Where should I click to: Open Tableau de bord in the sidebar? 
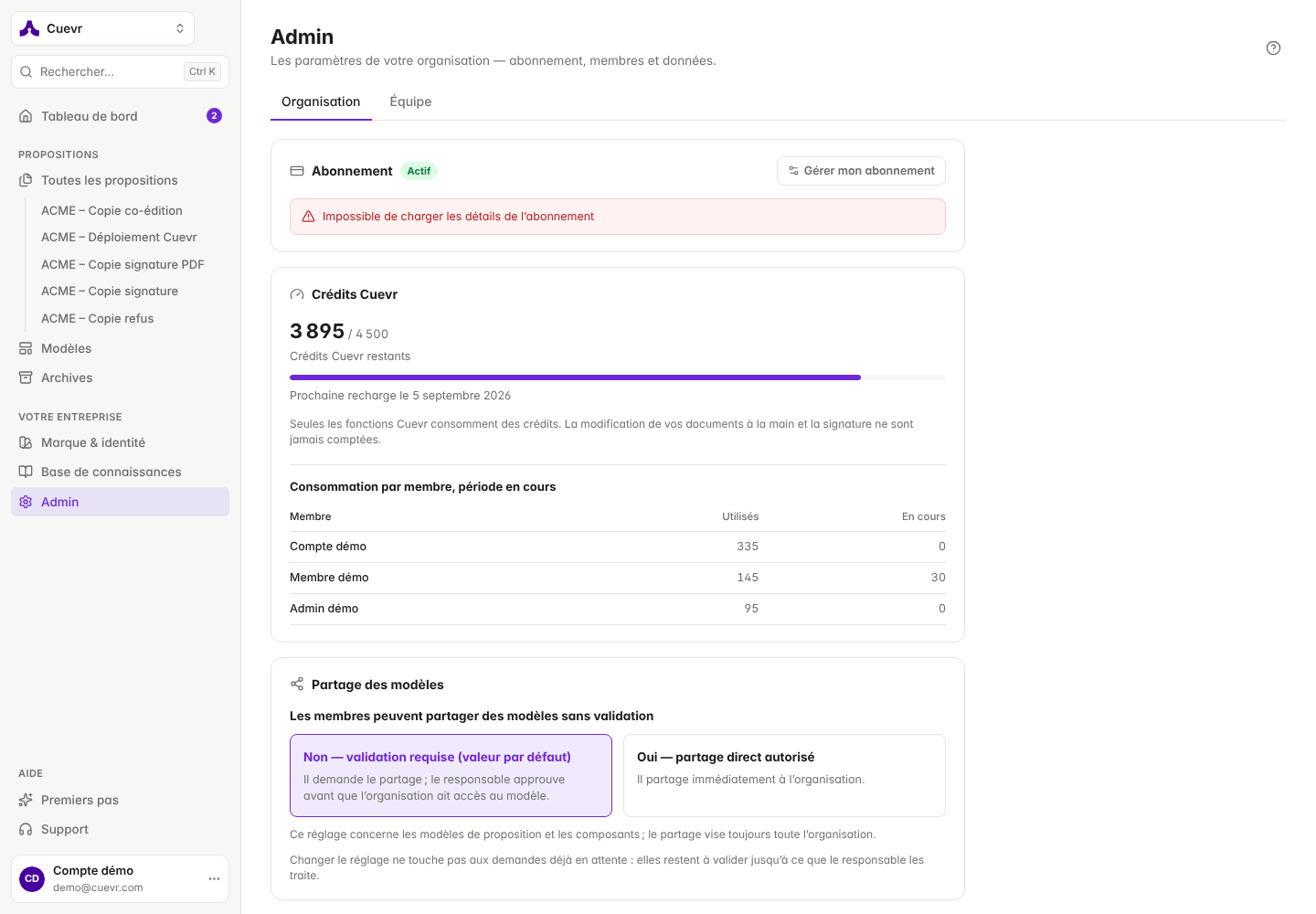click(120, 116)
